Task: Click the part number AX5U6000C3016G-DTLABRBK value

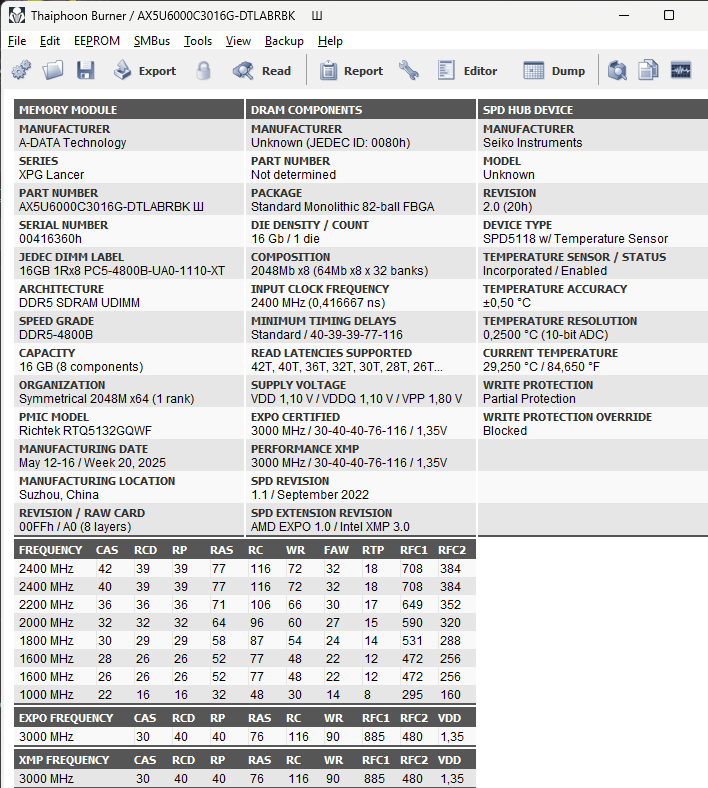Action: point(111,207)
